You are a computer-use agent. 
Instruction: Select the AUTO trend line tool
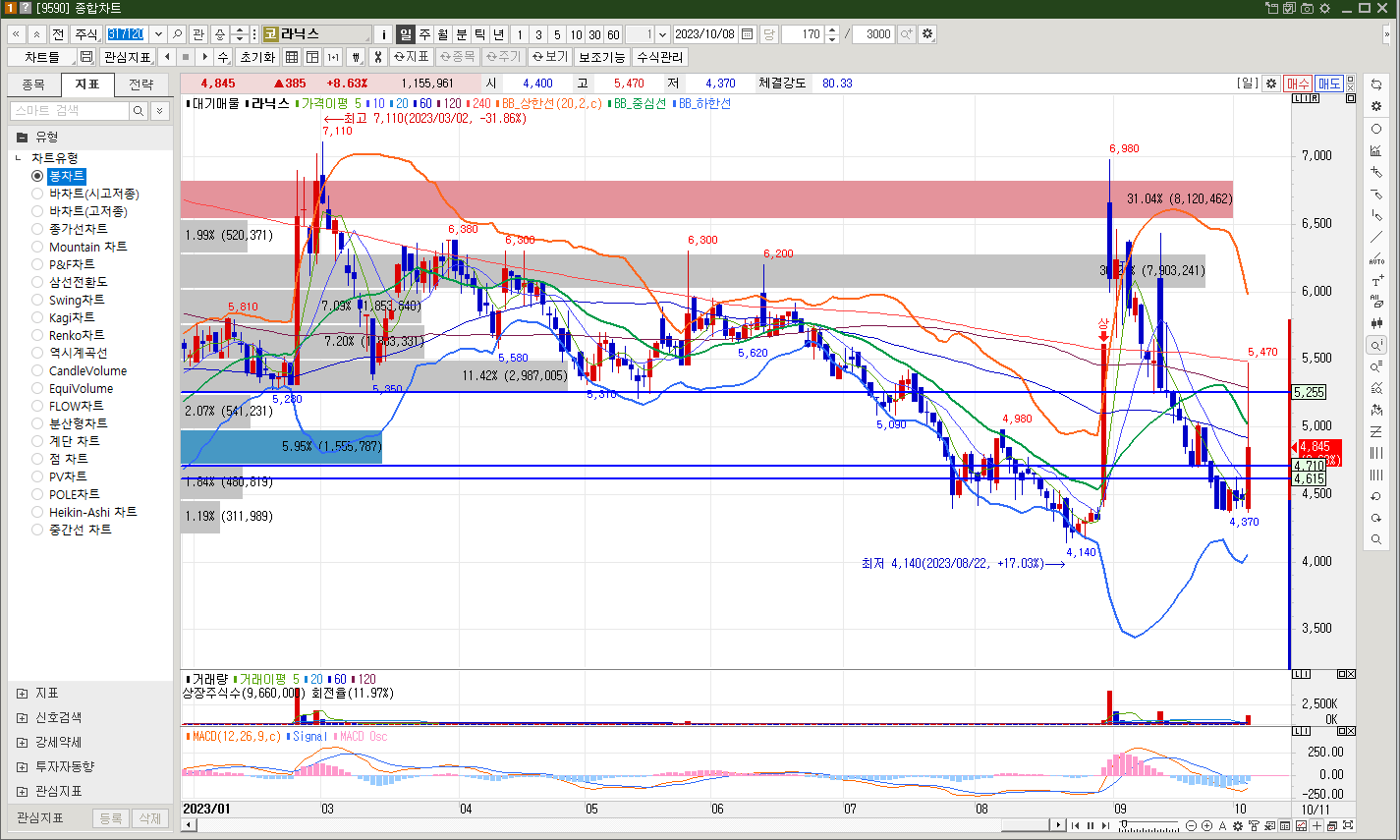[1376, 259]
